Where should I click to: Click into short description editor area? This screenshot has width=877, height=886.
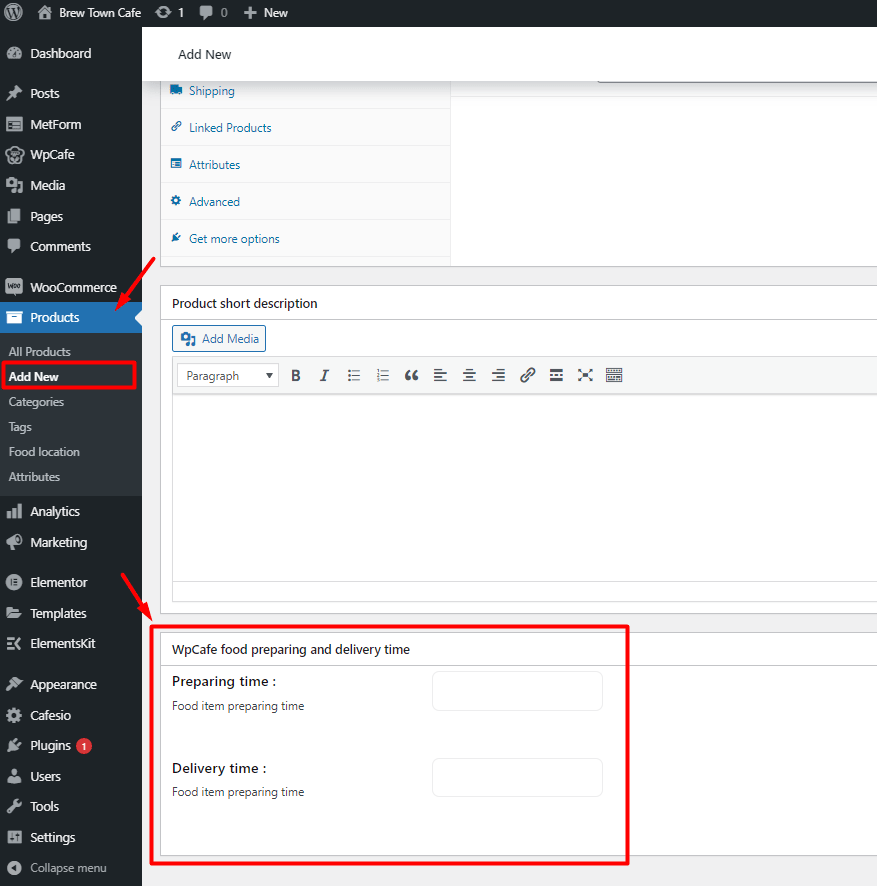pyautogui.click(x=524, y=488)
